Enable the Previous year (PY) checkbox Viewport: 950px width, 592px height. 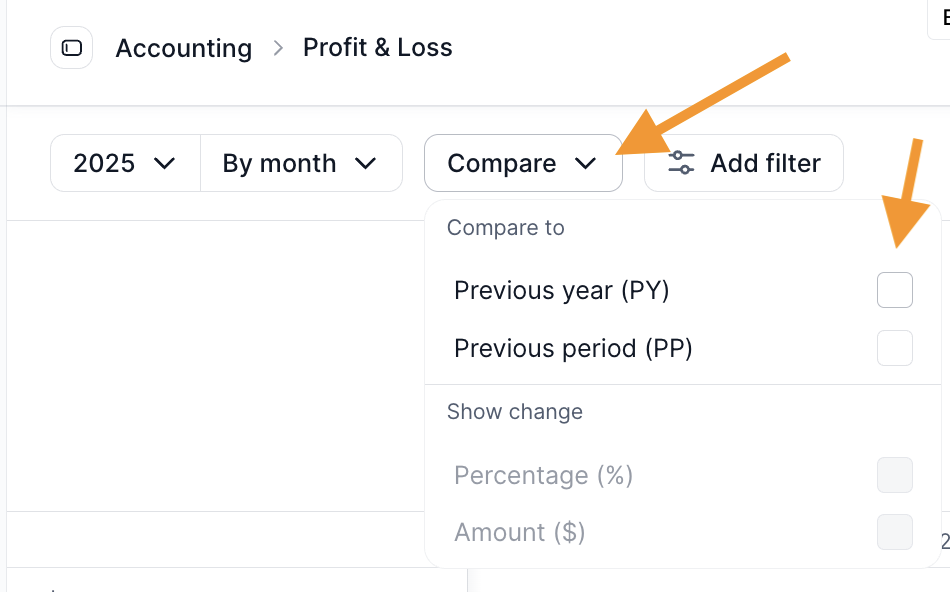pyautogui.click(x=894, y=290)
